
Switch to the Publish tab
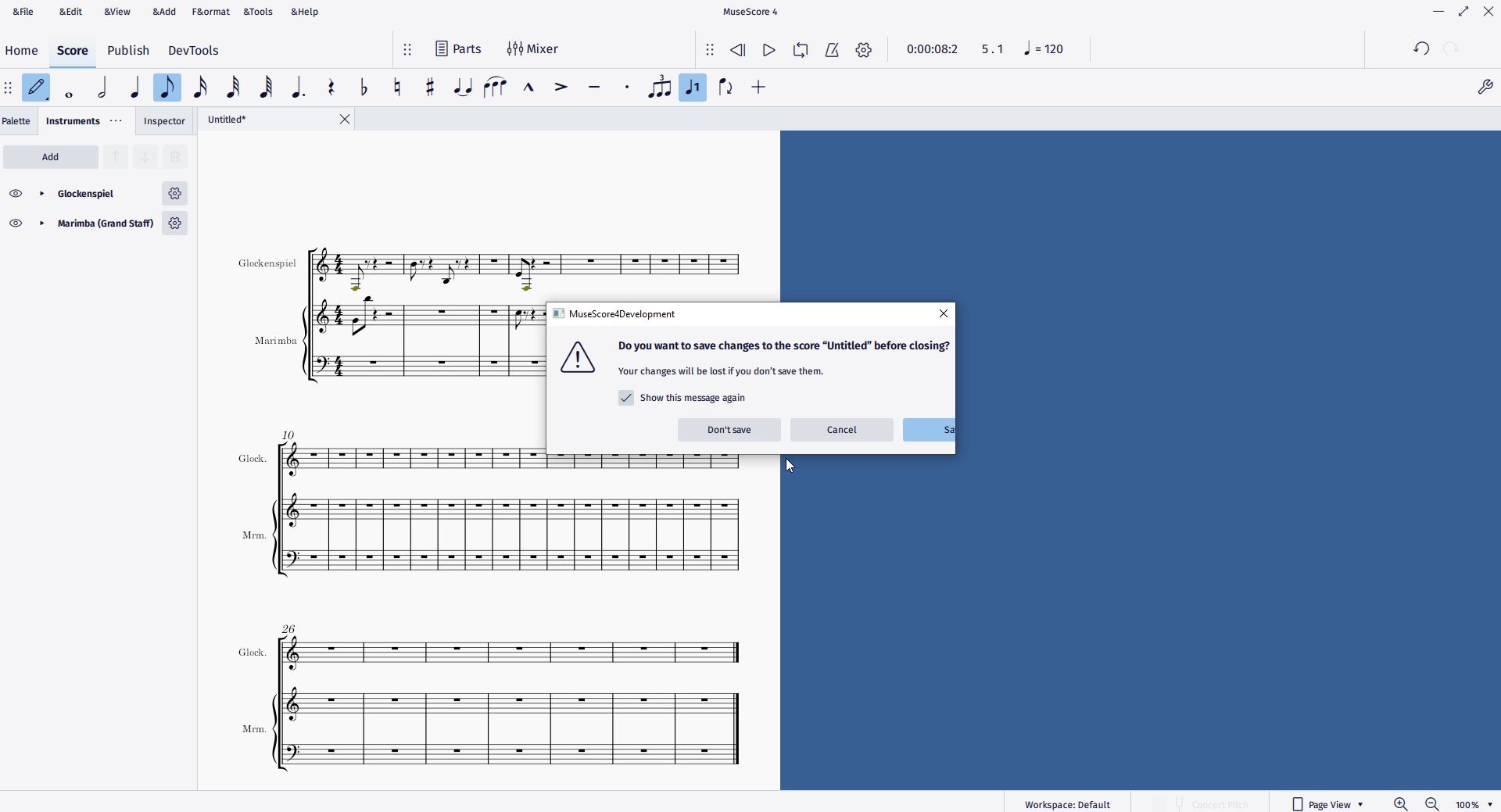tap(127, 50)
